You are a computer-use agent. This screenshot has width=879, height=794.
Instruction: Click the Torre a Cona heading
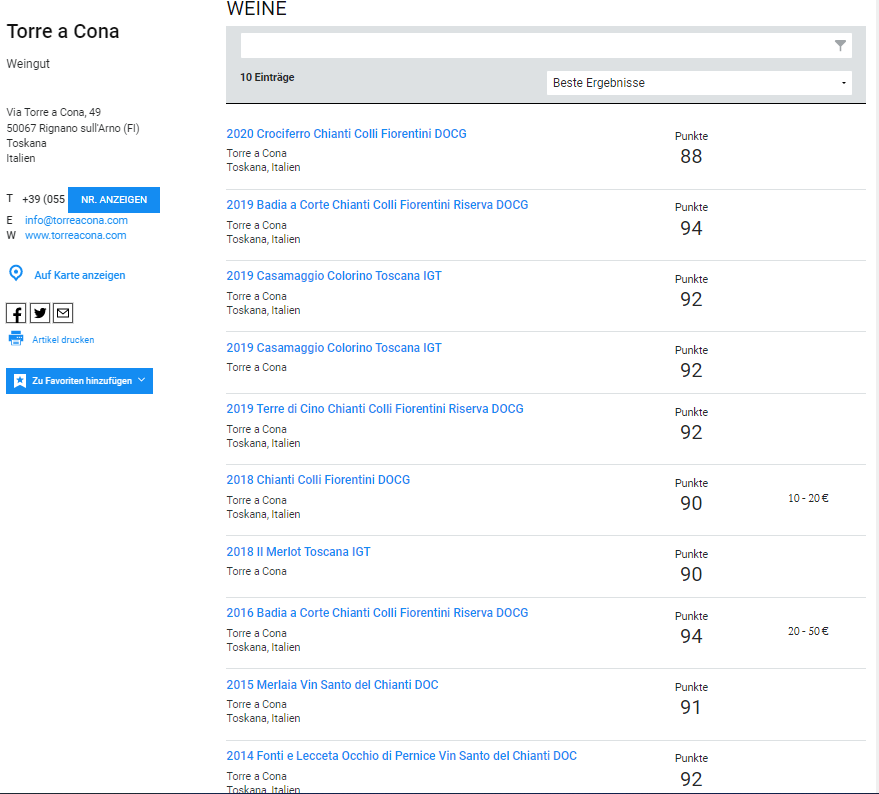pyautogui.click(x=63, y=31)
